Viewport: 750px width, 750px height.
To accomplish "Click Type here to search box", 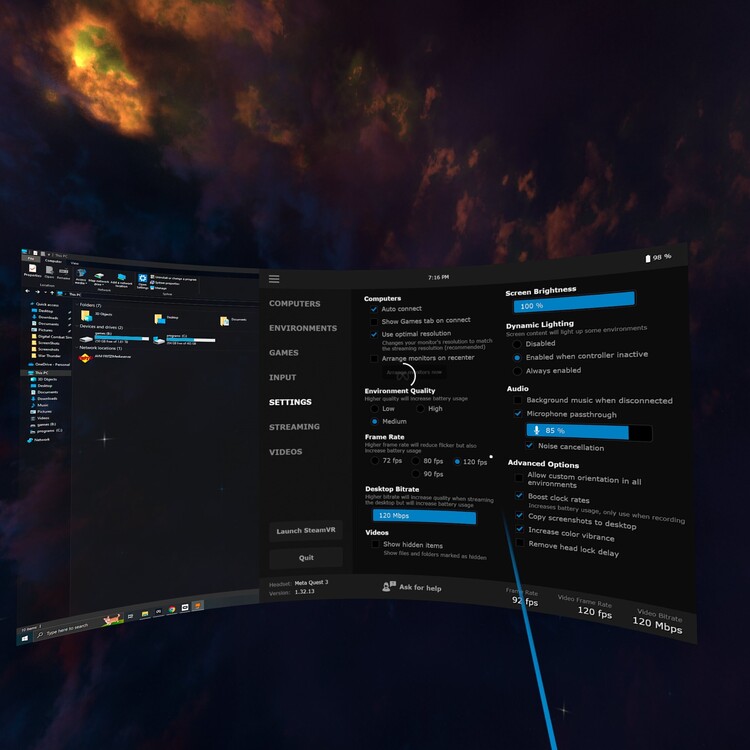I will 65,629.
